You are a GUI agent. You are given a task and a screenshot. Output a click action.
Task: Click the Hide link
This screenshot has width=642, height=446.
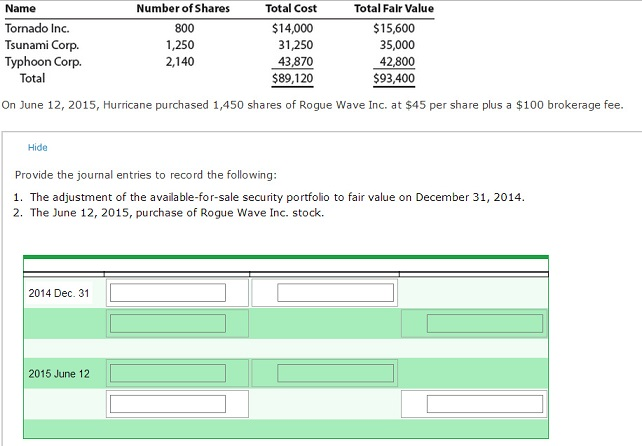[x=38, y=147]
